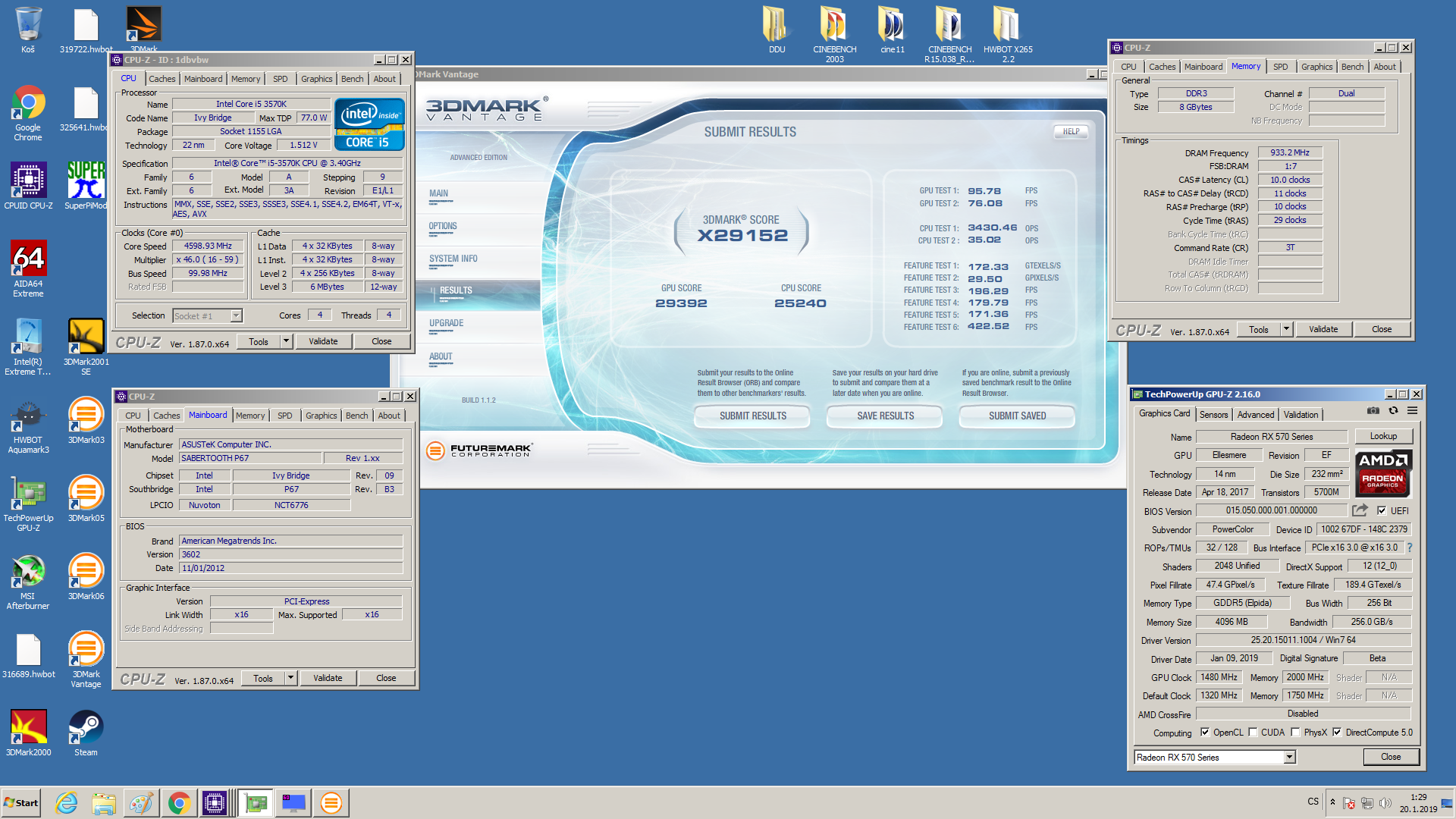Launch the 3DMark2000 desktop icon
Viewport: 1456px width, 819px height.
[28, 733]
